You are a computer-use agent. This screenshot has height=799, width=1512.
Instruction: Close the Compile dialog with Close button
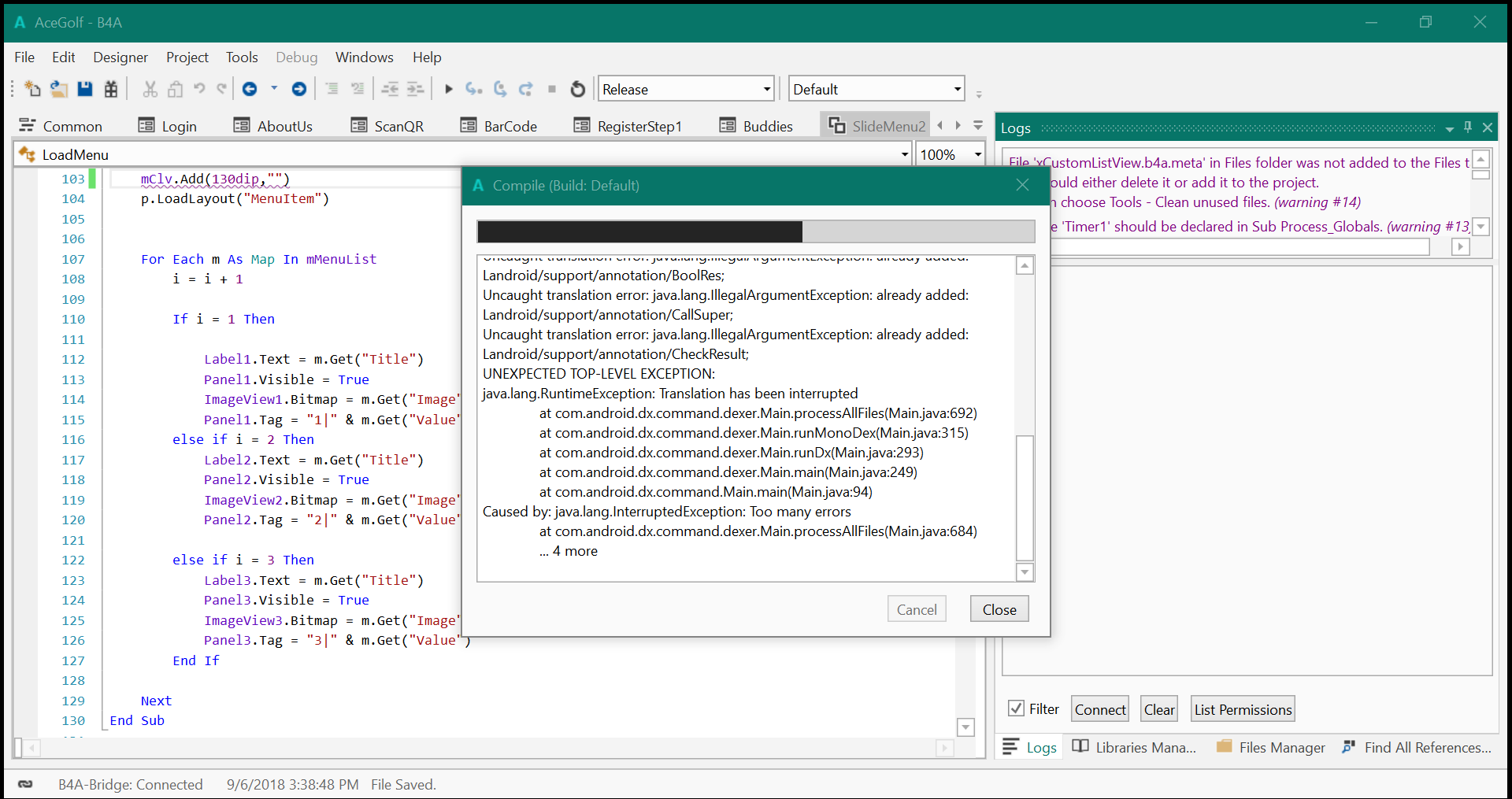[x=999, y=609]
